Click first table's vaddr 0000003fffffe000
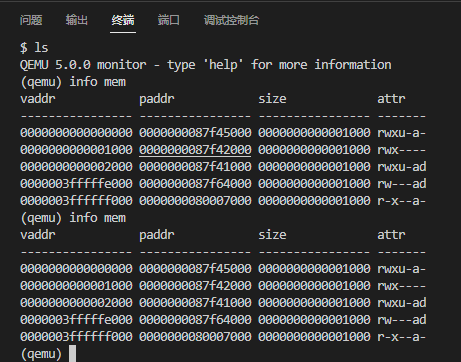The image size is (461, 362). (76, 184)
